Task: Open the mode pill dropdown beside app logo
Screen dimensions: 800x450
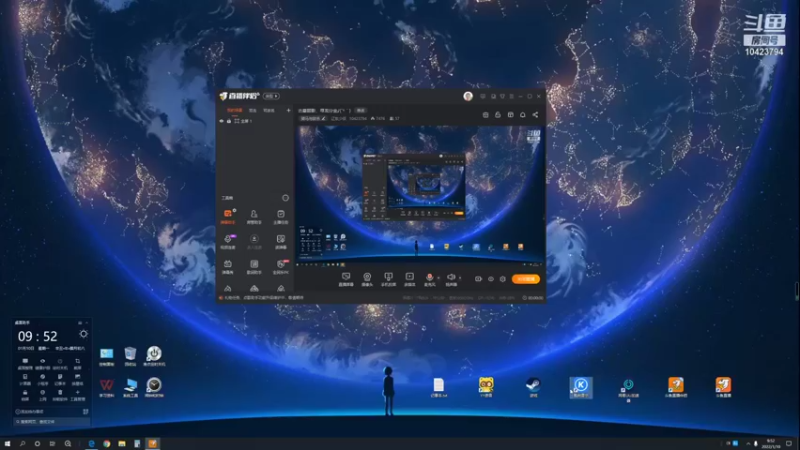Action: 271,96
